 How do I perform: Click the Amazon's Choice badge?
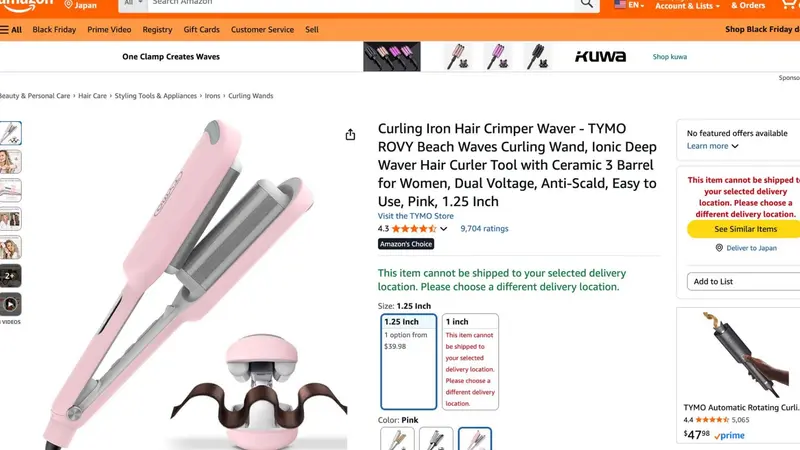(x=406, y=244)
